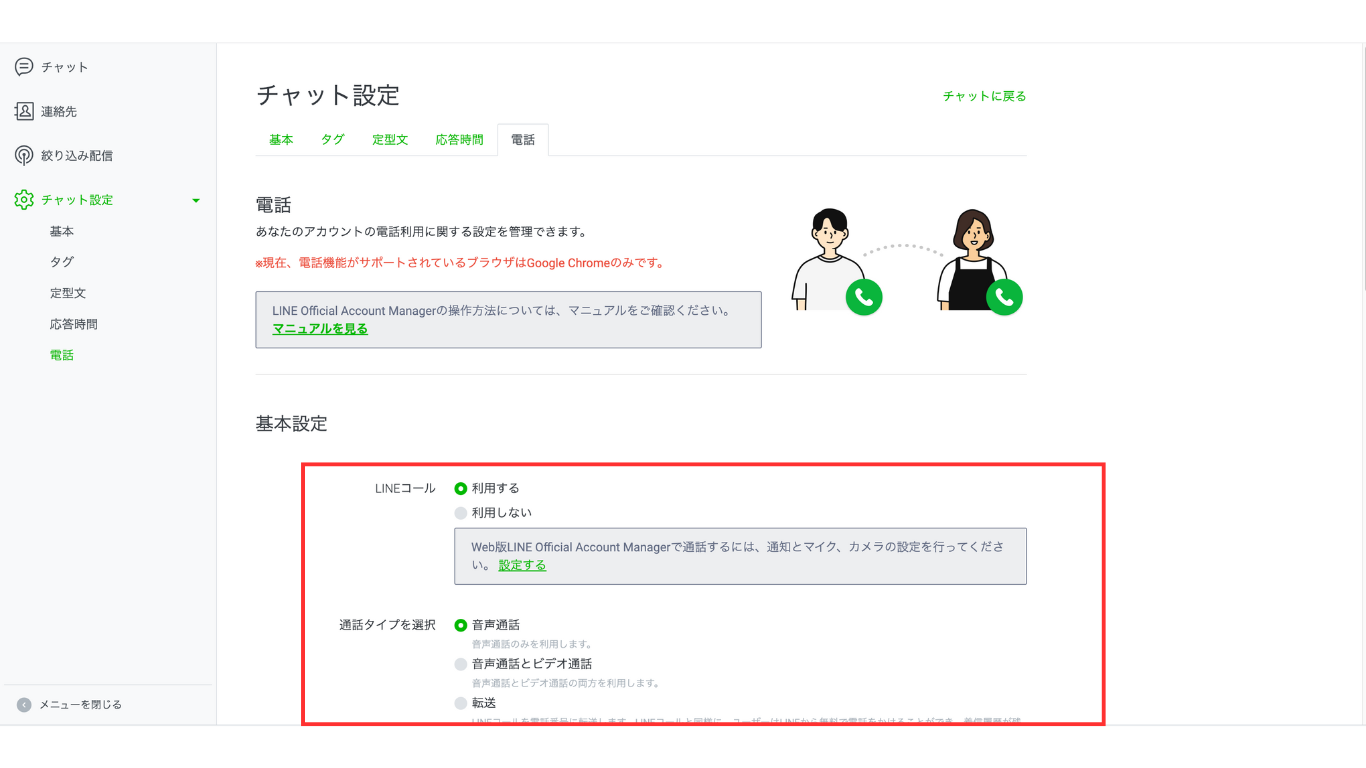Open the チャット speech bubble icon
The image size is (1366, 768).
[24, 67]
